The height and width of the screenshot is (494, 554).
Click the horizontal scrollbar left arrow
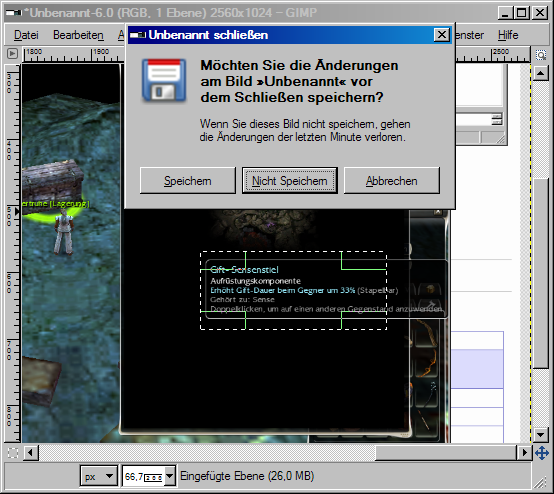coord(31,453)
